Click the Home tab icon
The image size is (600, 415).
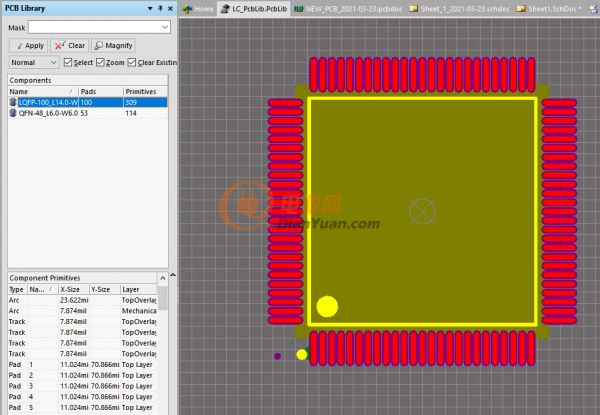coord(188,9)
